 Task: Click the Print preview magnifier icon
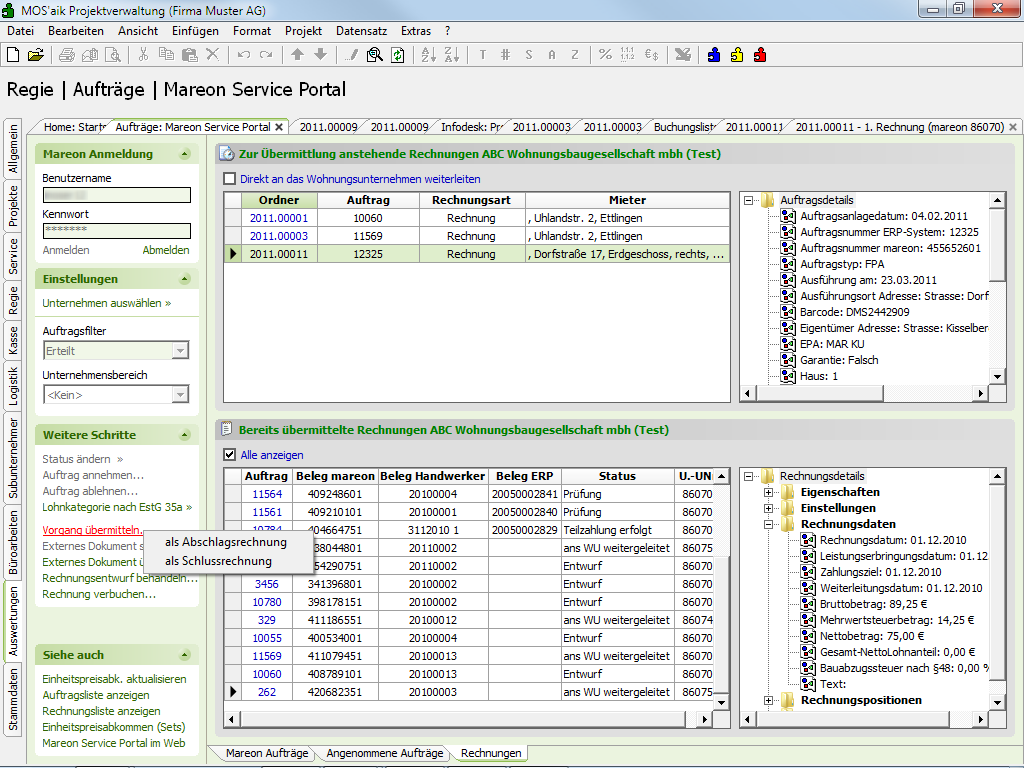tap(113, 55)
